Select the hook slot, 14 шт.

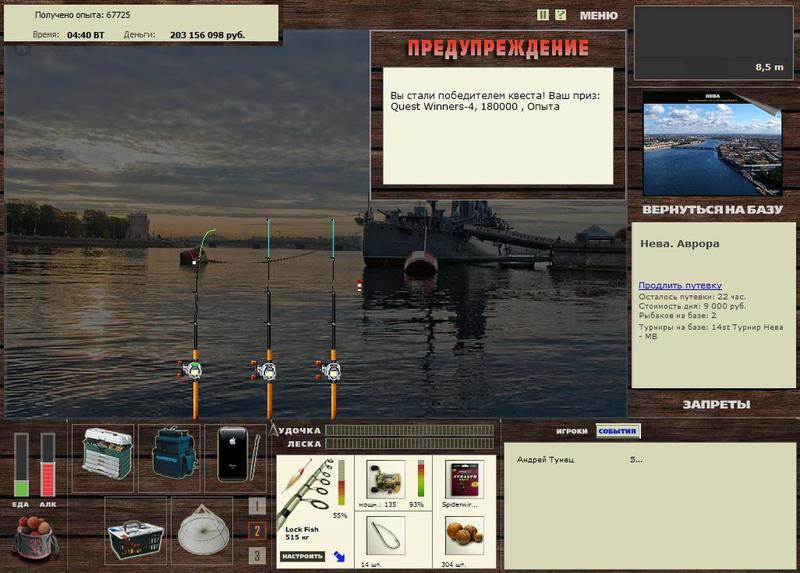tap(386, 536)
